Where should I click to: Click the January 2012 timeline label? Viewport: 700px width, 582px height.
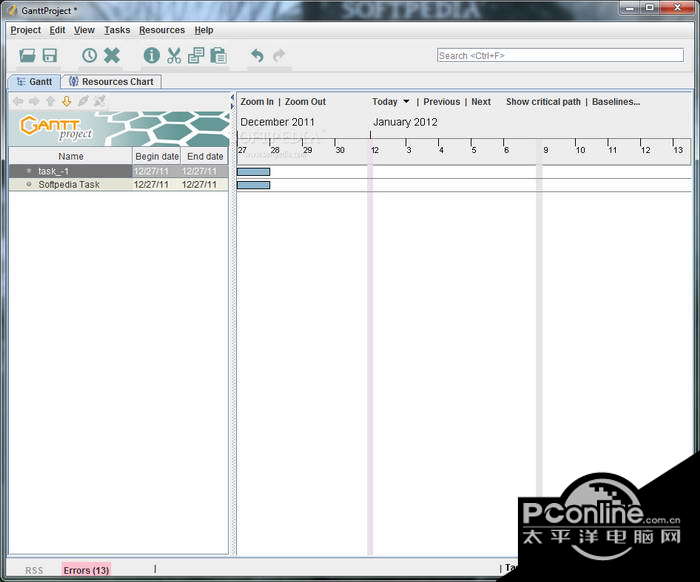click(405, 122)
